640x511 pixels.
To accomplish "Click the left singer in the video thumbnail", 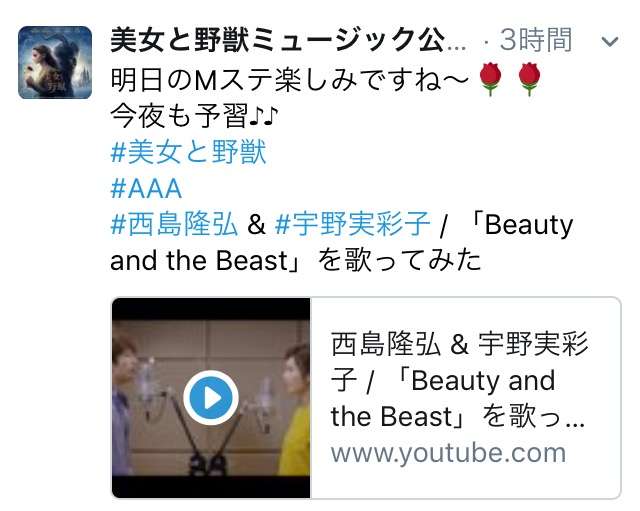I will pos(124,404).
